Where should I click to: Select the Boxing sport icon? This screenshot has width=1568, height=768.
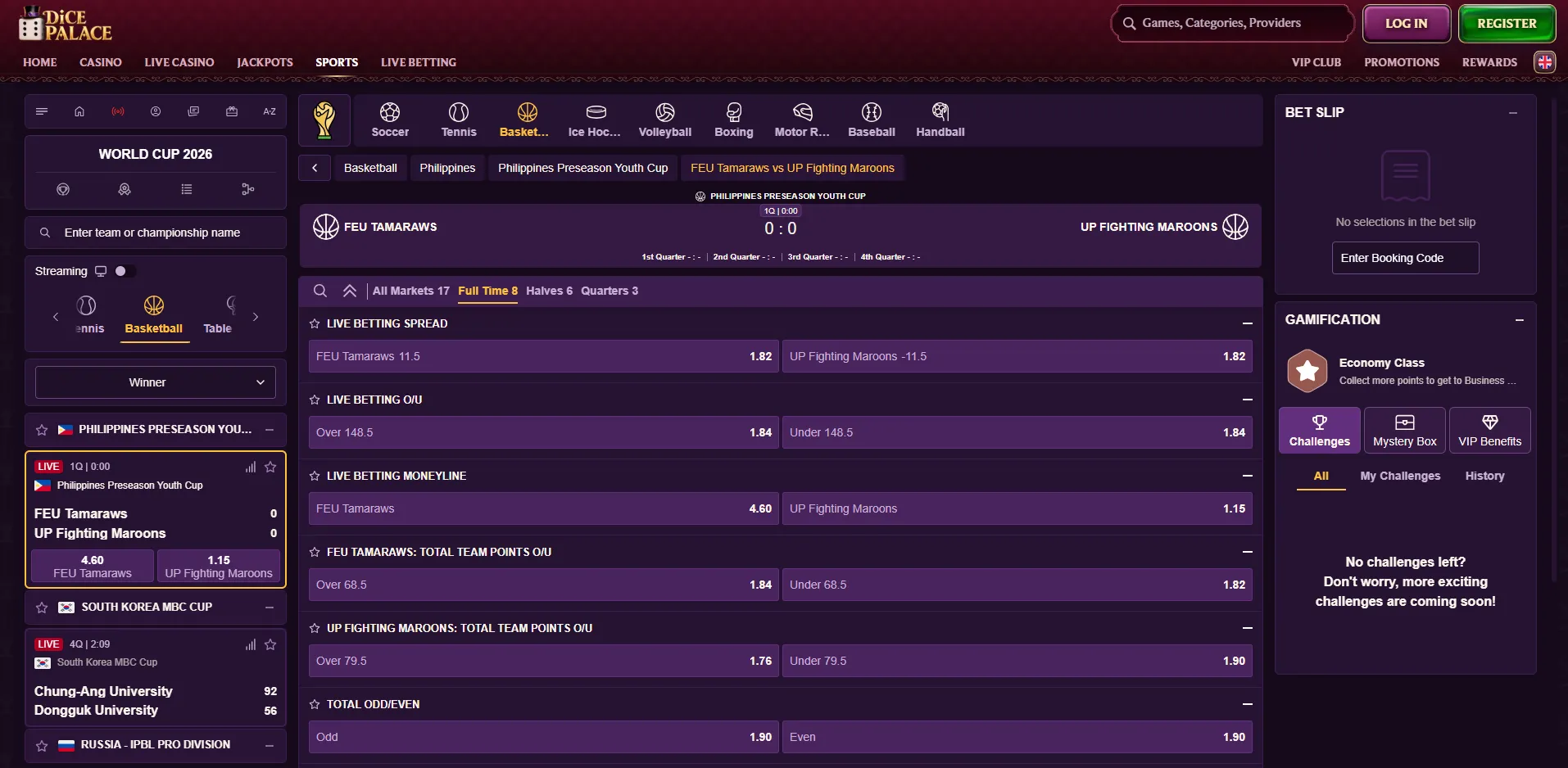[x=734, y=120]
